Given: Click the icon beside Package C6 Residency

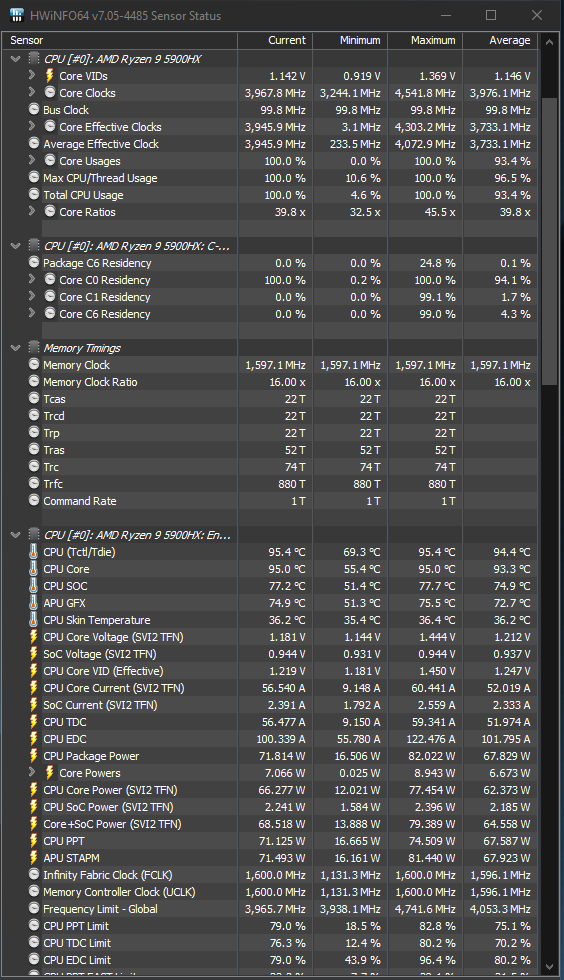Looking at the screenshot, I should pyautogui.click(x=34, y=262).
